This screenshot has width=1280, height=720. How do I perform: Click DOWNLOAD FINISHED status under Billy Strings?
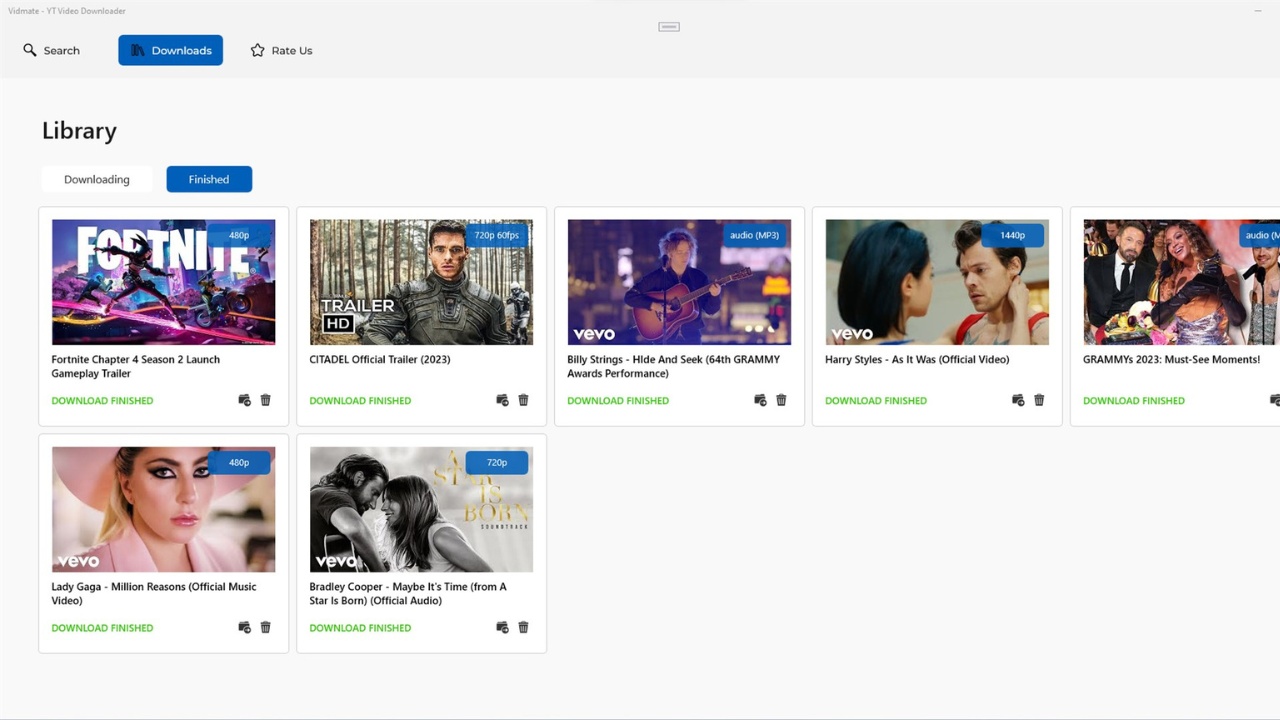coord(618,400)
